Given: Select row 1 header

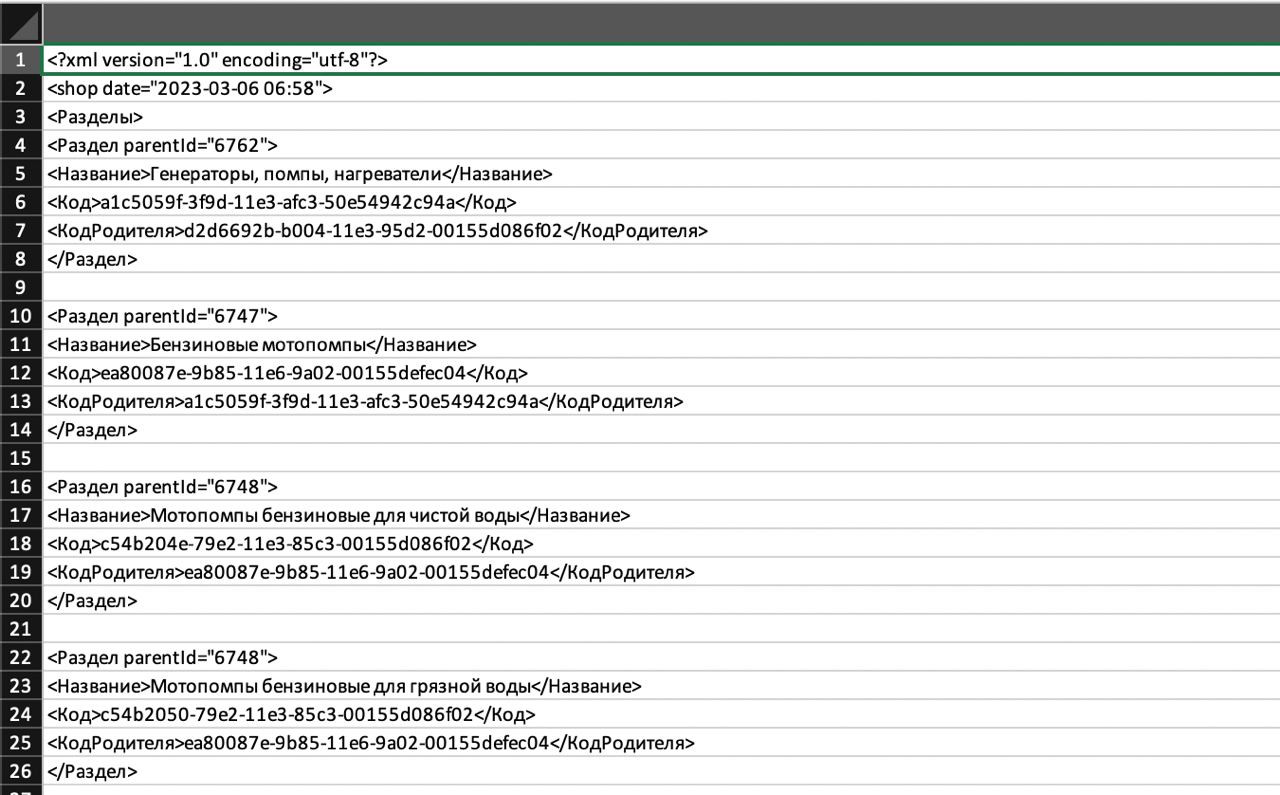Looking at the screenshot, I should tap(21, 60).
